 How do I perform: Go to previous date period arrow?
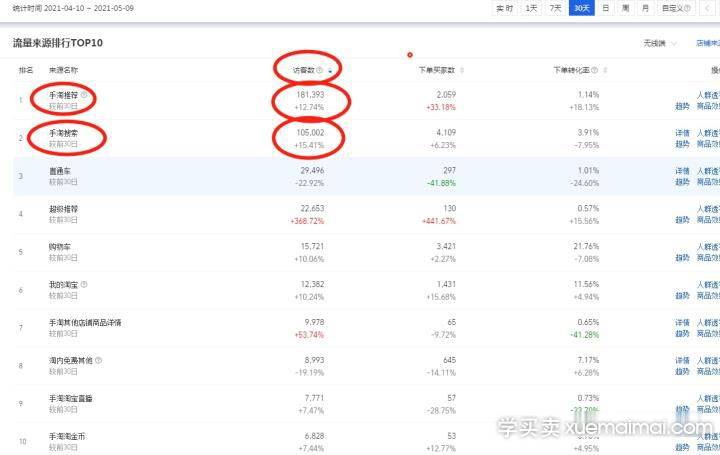(x=707, y=8)
